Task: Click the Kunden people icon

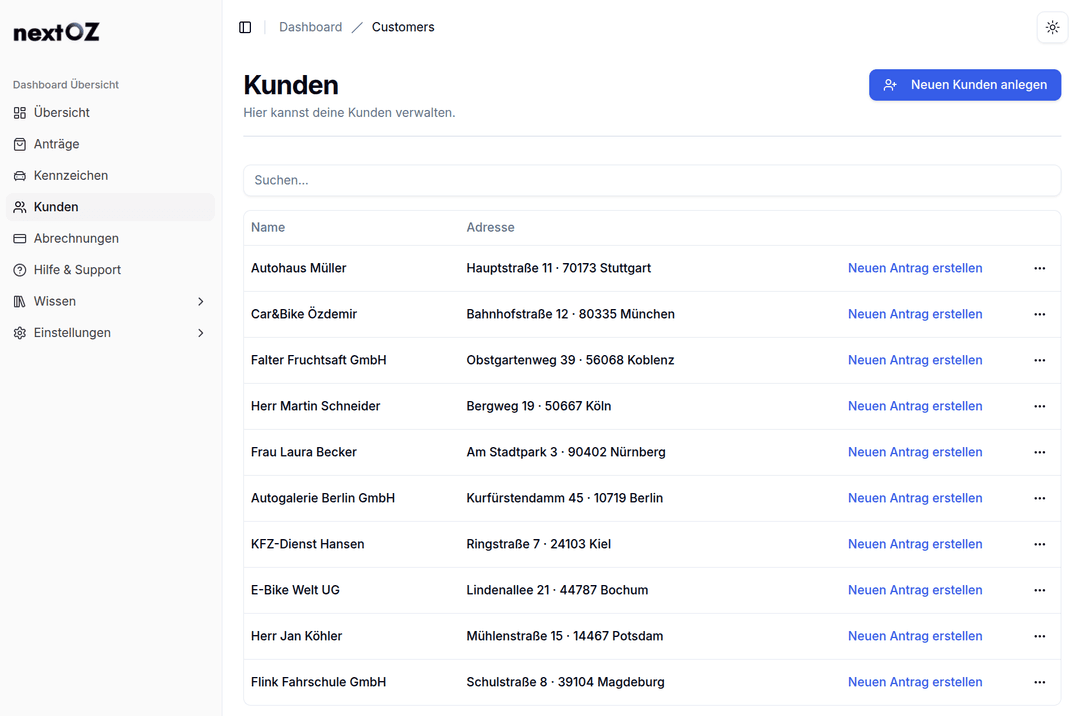Action: pos(20,206)
